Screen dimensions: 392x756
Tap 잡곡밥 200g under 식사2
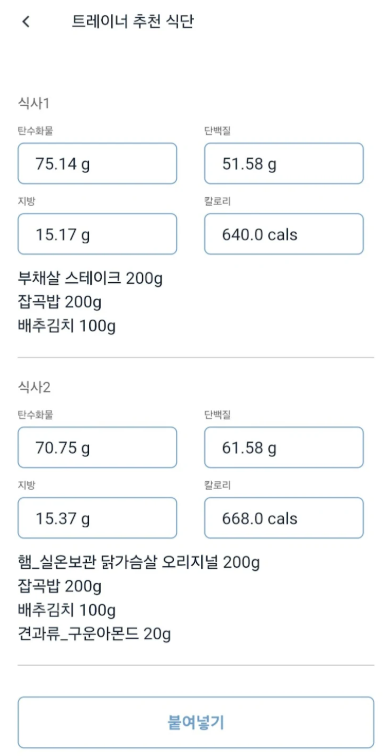[x=60, y=586]
